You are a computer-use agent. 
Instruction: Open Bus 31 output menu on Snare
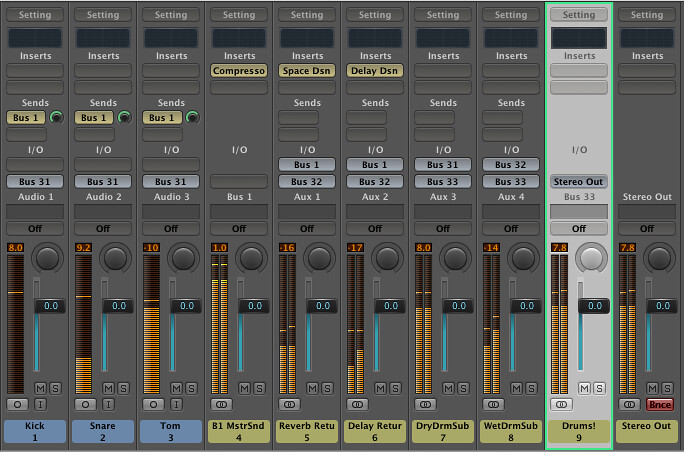[103, 182]
